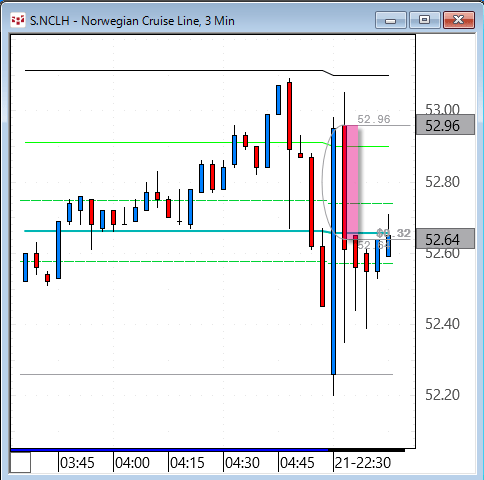
Task: Click the 03:45 time axis label
Action: [77, 463]
